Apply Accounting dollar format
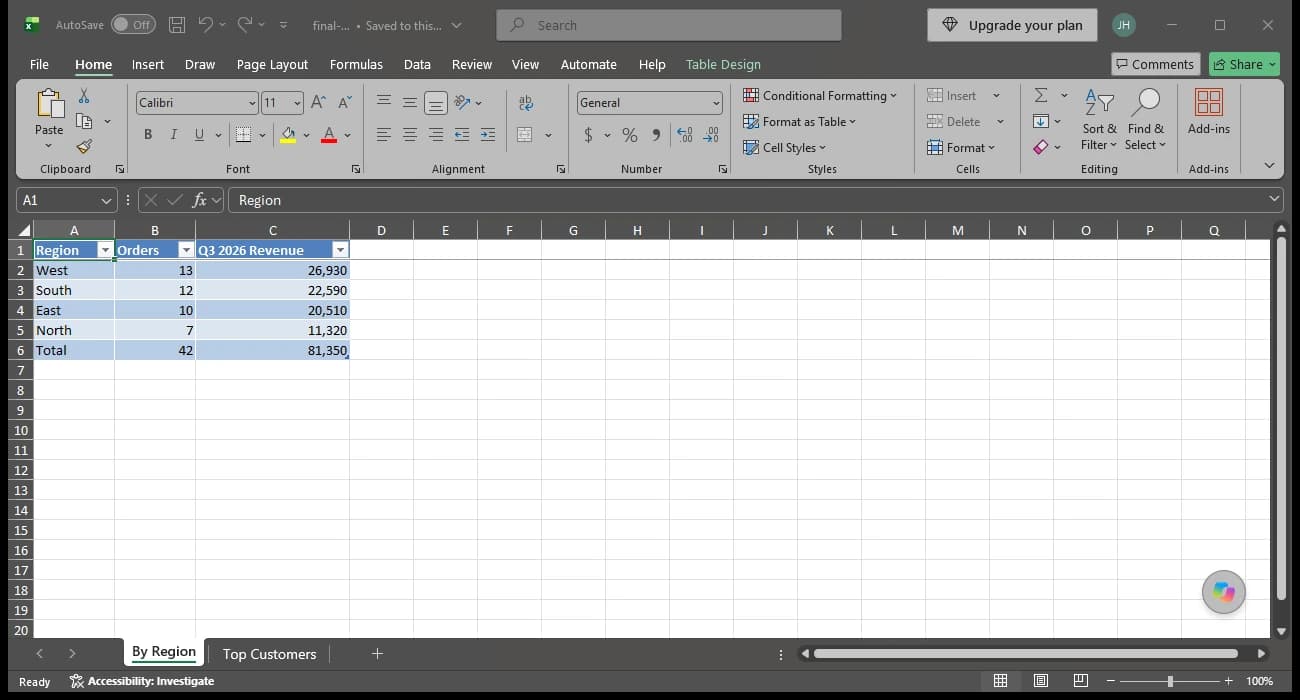The height and width of the screenshot is (700, 1300). tap(588, 135)
